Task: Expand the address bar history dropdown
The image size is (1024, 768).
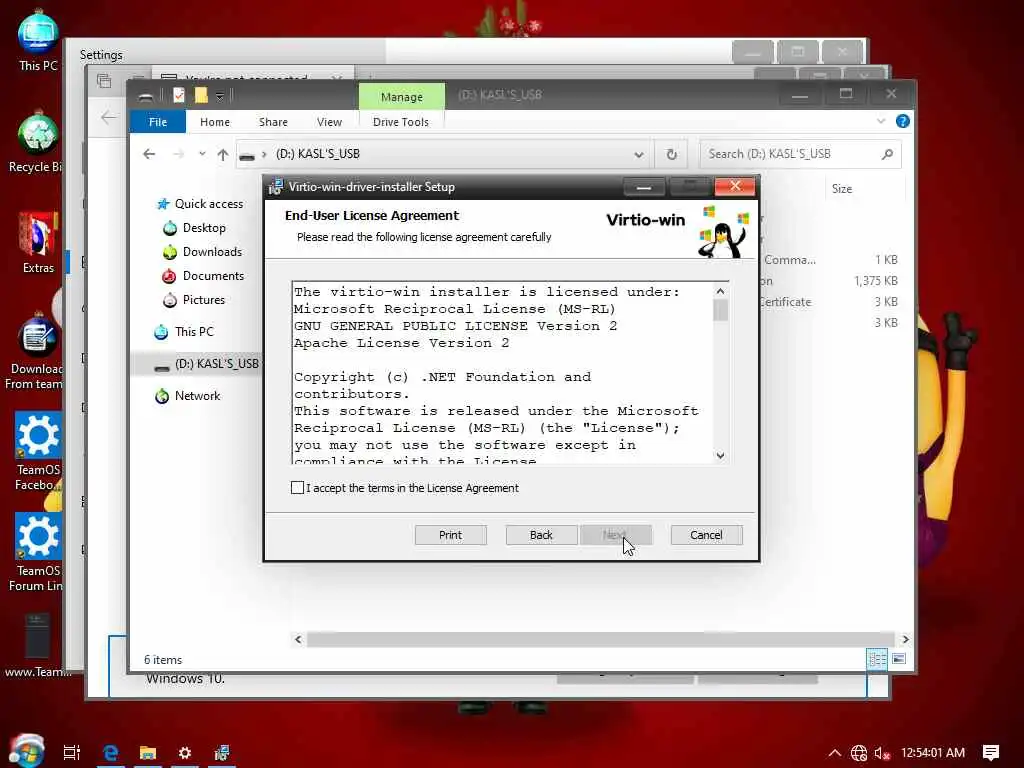Action: click(639, 155)
